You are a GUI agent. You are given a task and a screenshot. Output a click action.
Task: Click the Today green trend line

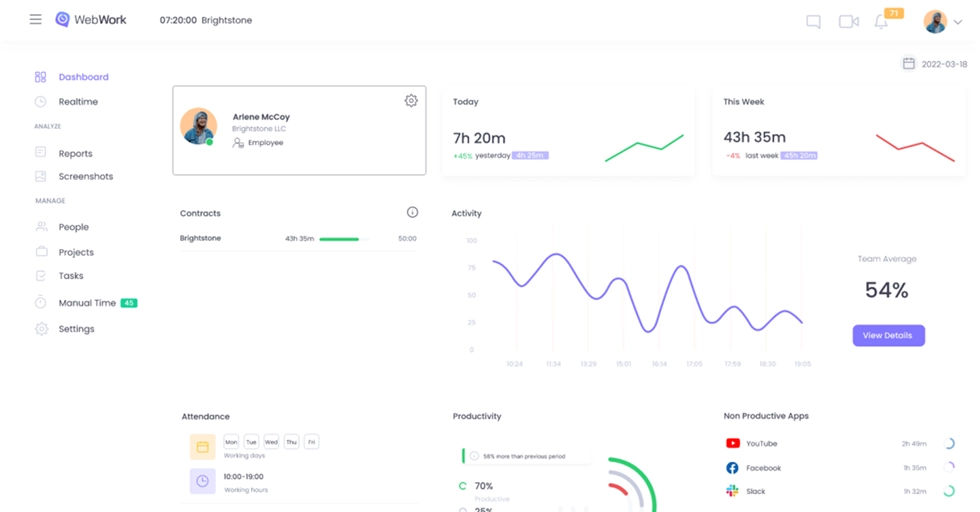(x=644, y=148)
